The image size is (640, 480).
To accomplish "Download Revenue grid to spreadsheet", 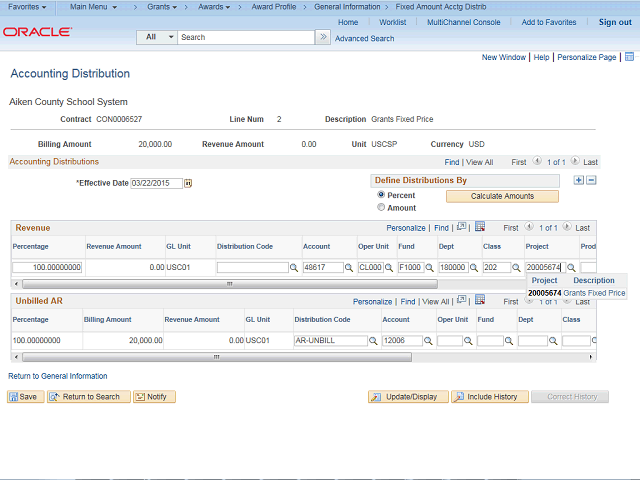I will (x=480, y=227).
